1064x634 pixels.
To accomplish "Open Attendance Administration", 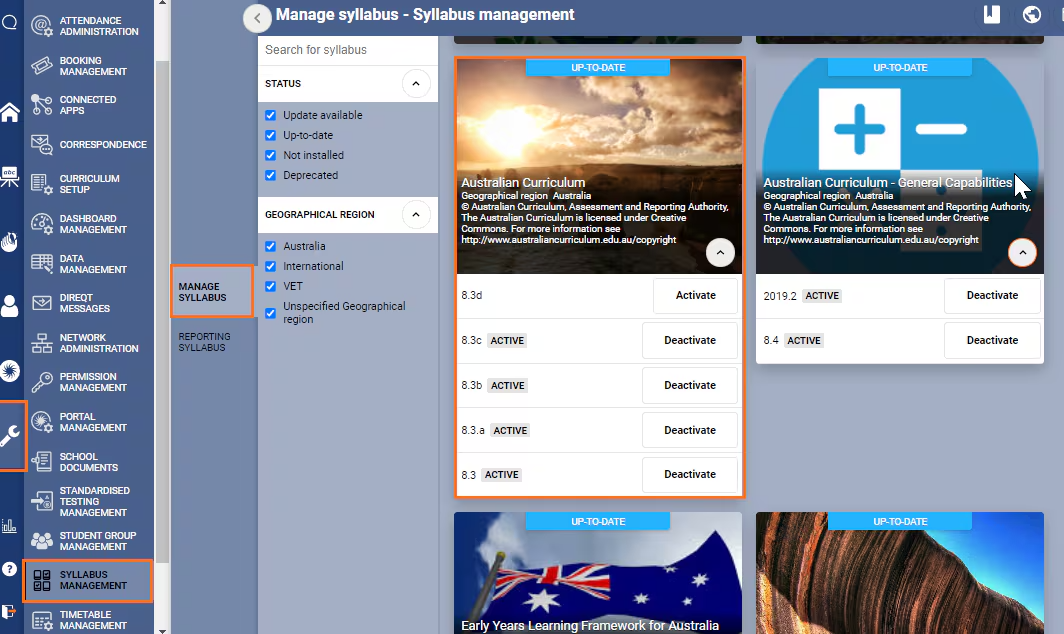I will 89,26.
